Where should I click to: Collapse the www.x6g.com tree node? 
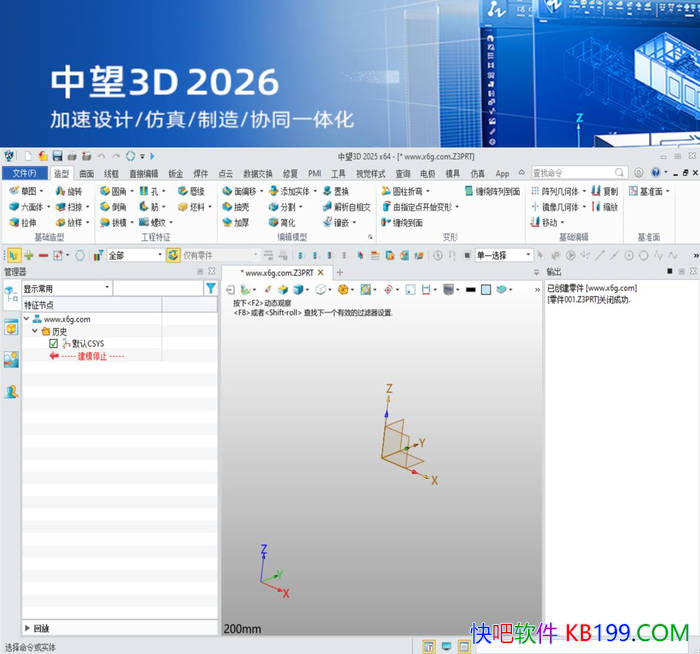(x=26, y=319)
